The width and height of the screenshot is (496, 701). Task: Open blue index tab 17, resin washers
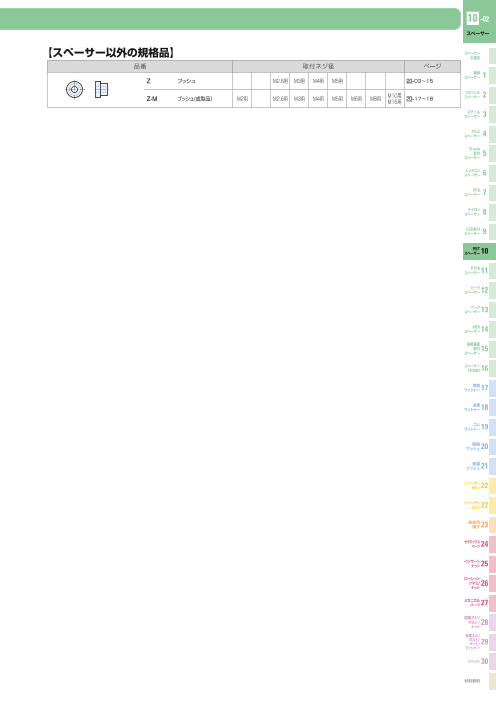pos(479,388)
